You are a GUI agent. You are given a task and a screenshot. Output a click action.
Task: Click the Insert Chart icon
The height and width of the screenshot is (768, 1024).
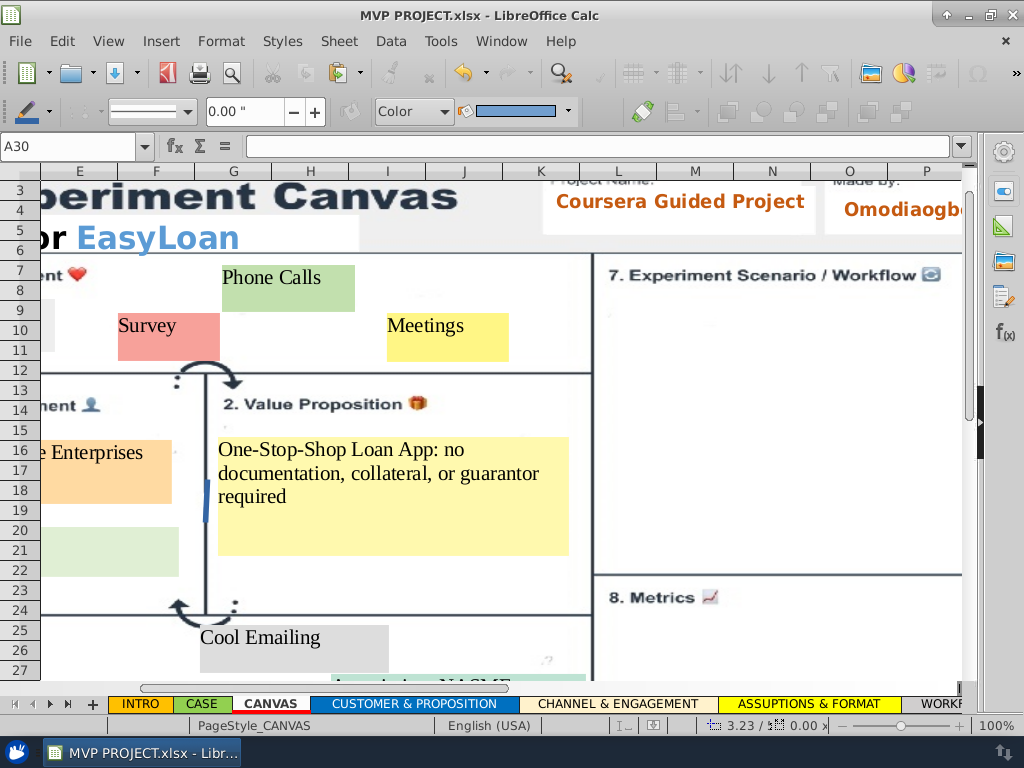904,73
